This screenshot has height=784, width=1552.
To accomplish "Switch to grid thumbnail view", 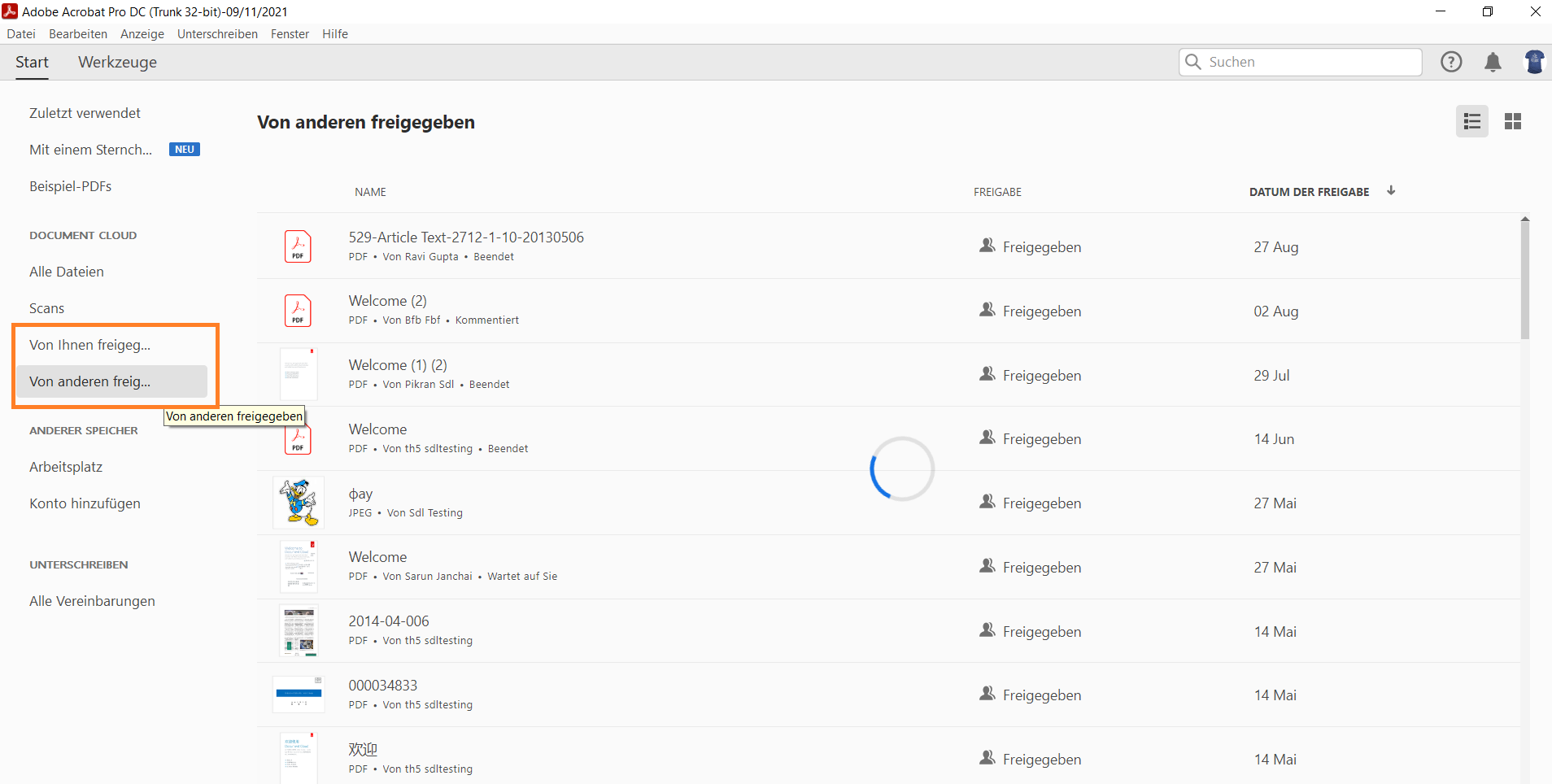I will click(x=1513, y=121).
